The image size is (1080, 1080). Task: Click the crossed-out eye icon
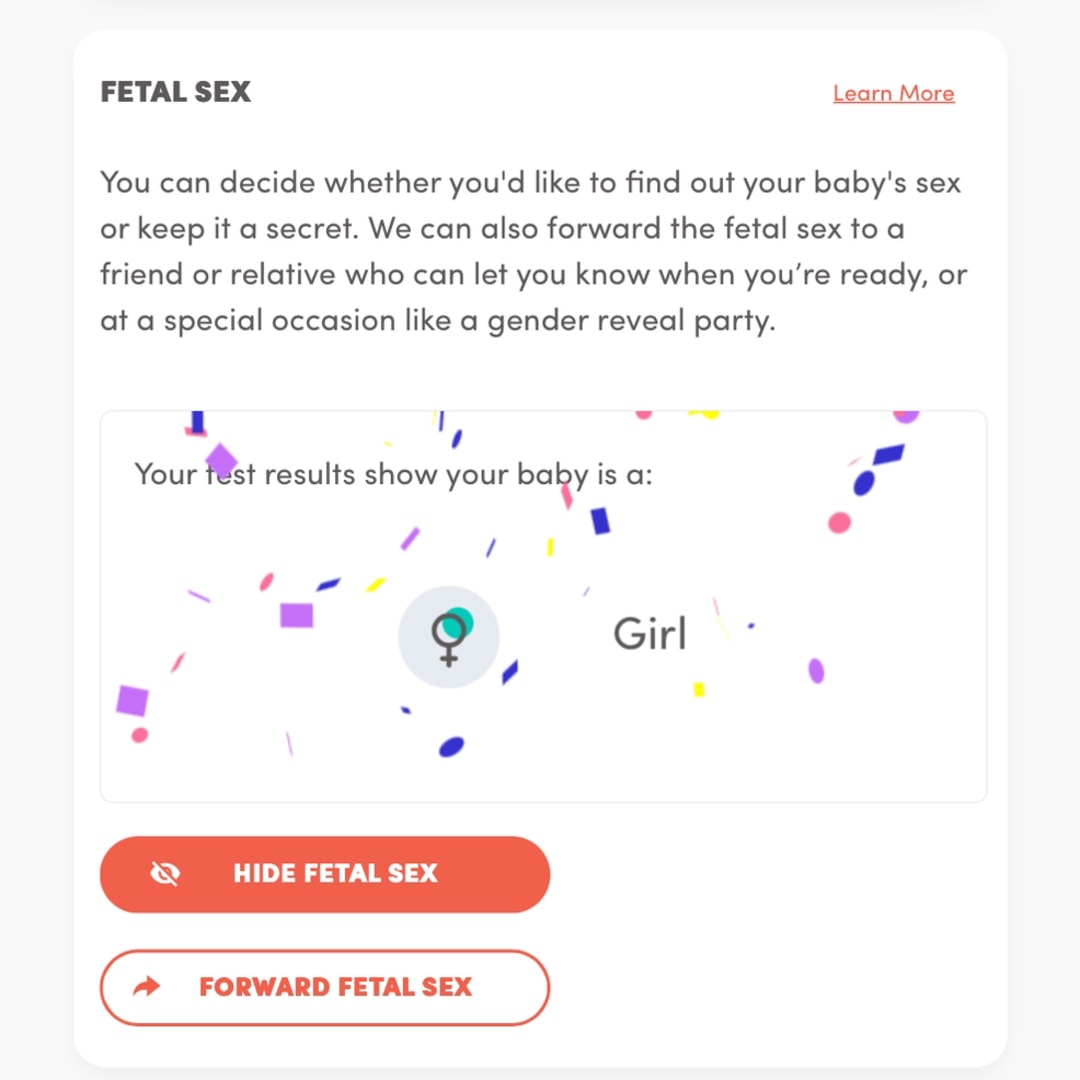[164, 874]
